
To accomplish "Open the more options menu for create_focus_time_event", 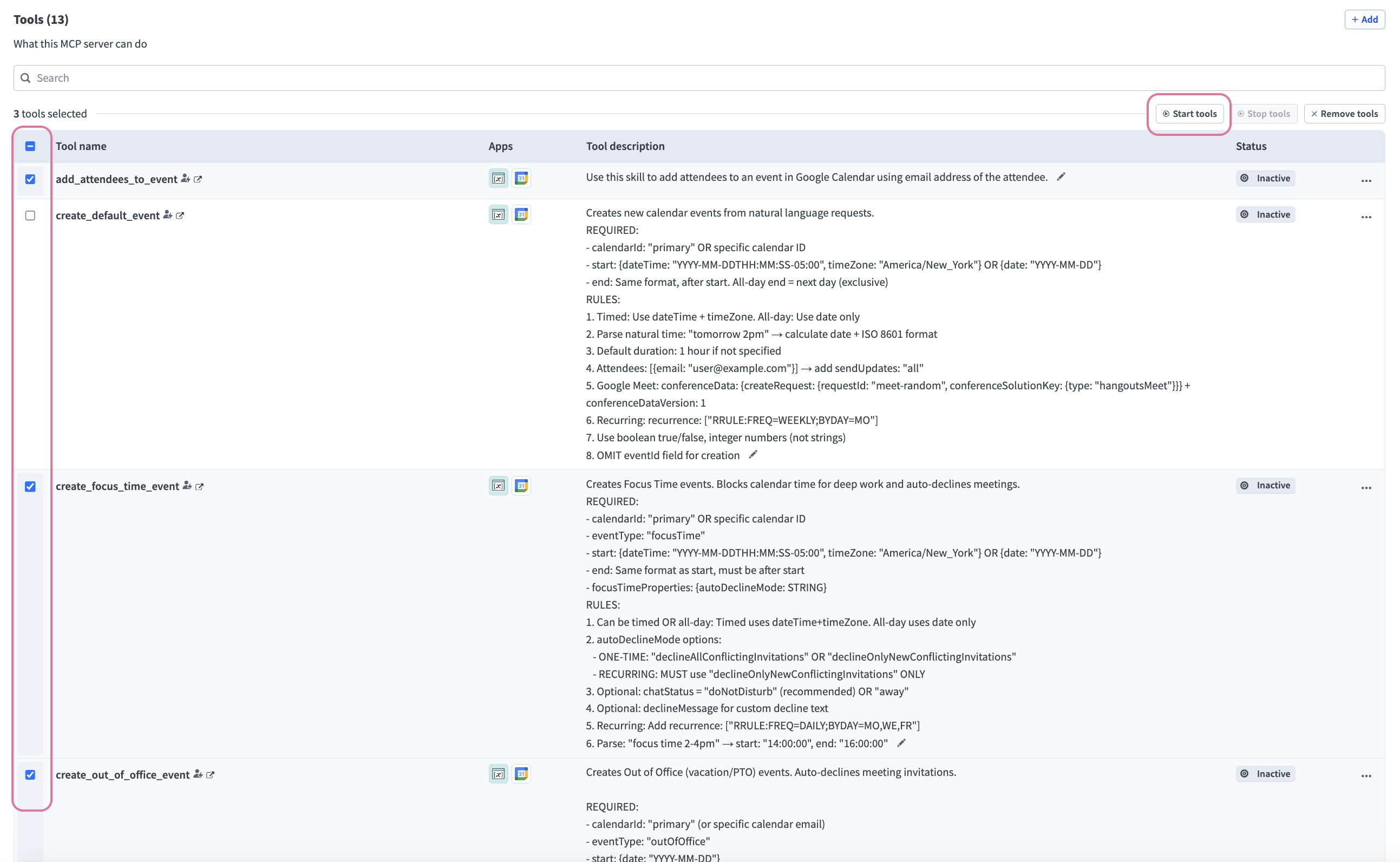I will click(1366, 488).
